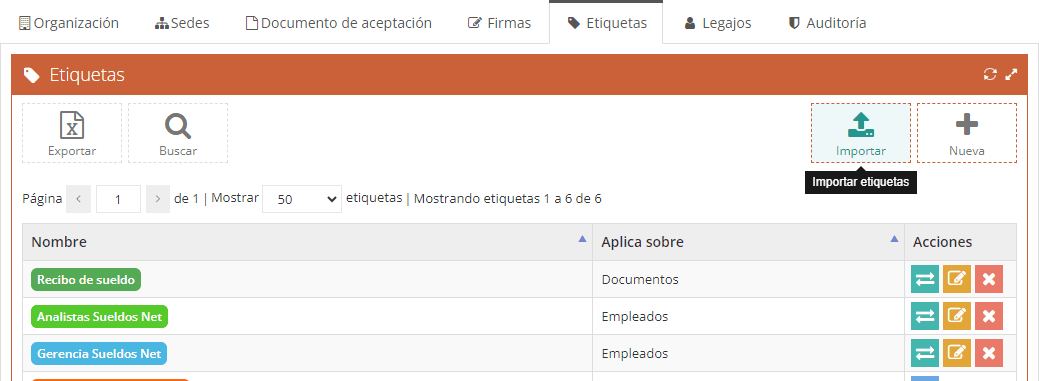
Task: Open the Organización tab
Action: tap(68, 23)
